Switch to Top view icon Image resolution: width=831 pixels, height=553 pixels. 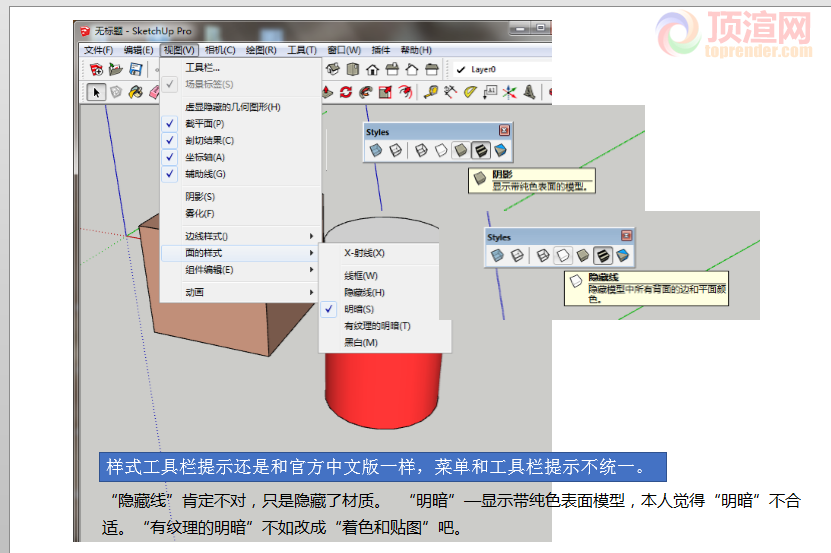tap(352, 69)
